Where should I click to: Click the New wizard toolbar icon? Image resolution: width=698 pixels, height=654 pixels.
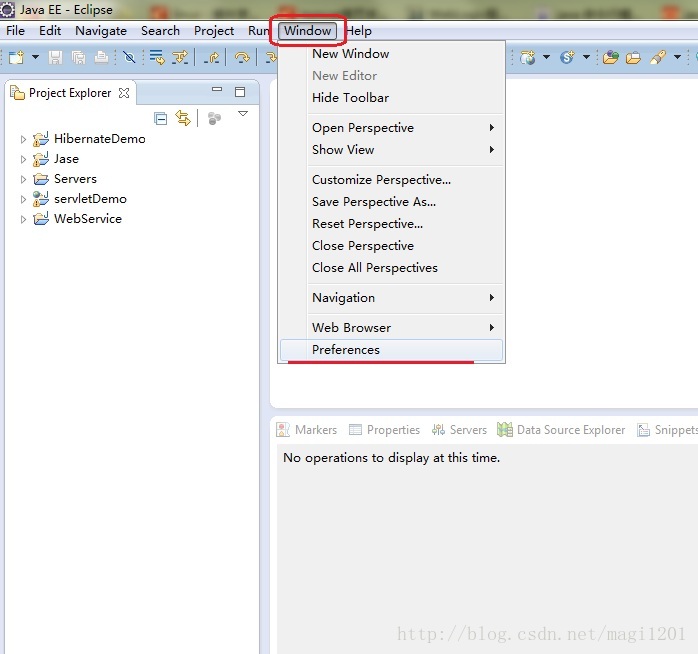(16, 57)
